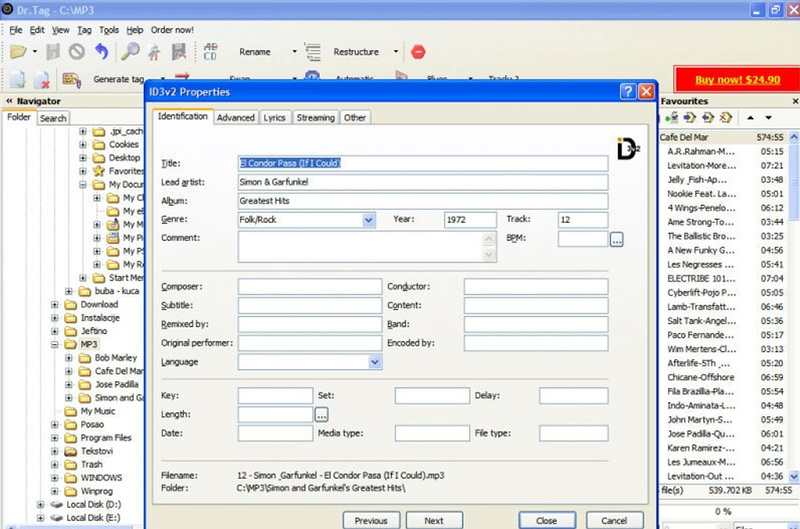Click the Encoded by field
This screenshot has width=800, height=529.
[x=536, y=343]
